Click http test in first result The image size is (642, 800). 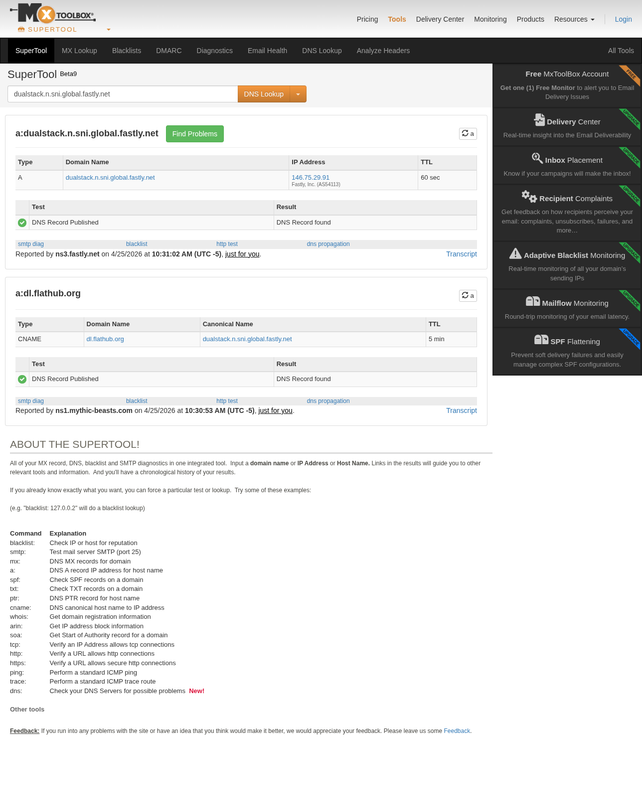(227, 244)
